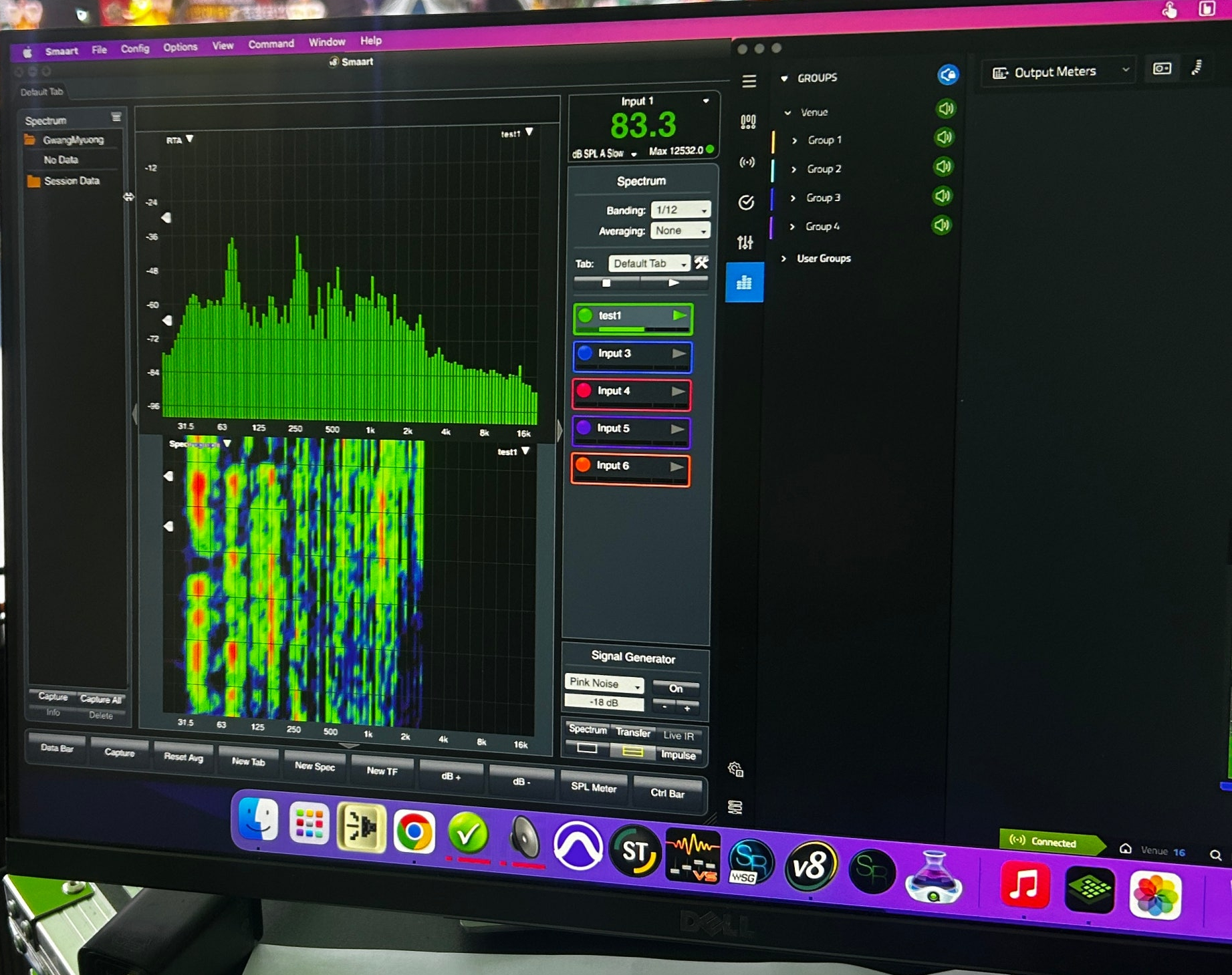
Task: Open the Config menu
Action: tap(135, 49)
